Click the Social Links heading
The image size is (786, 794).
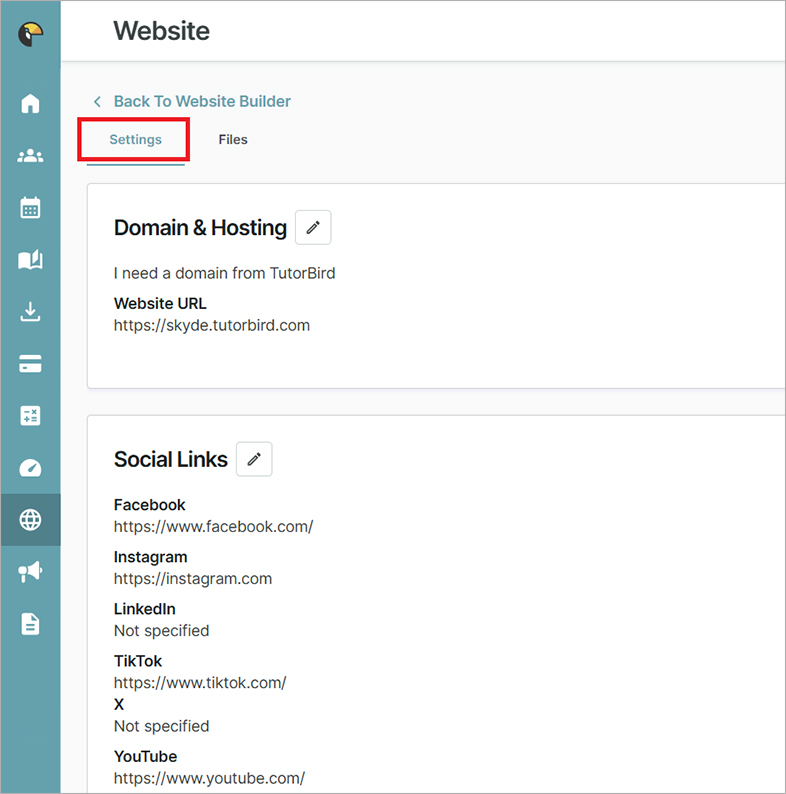[171, 459]
